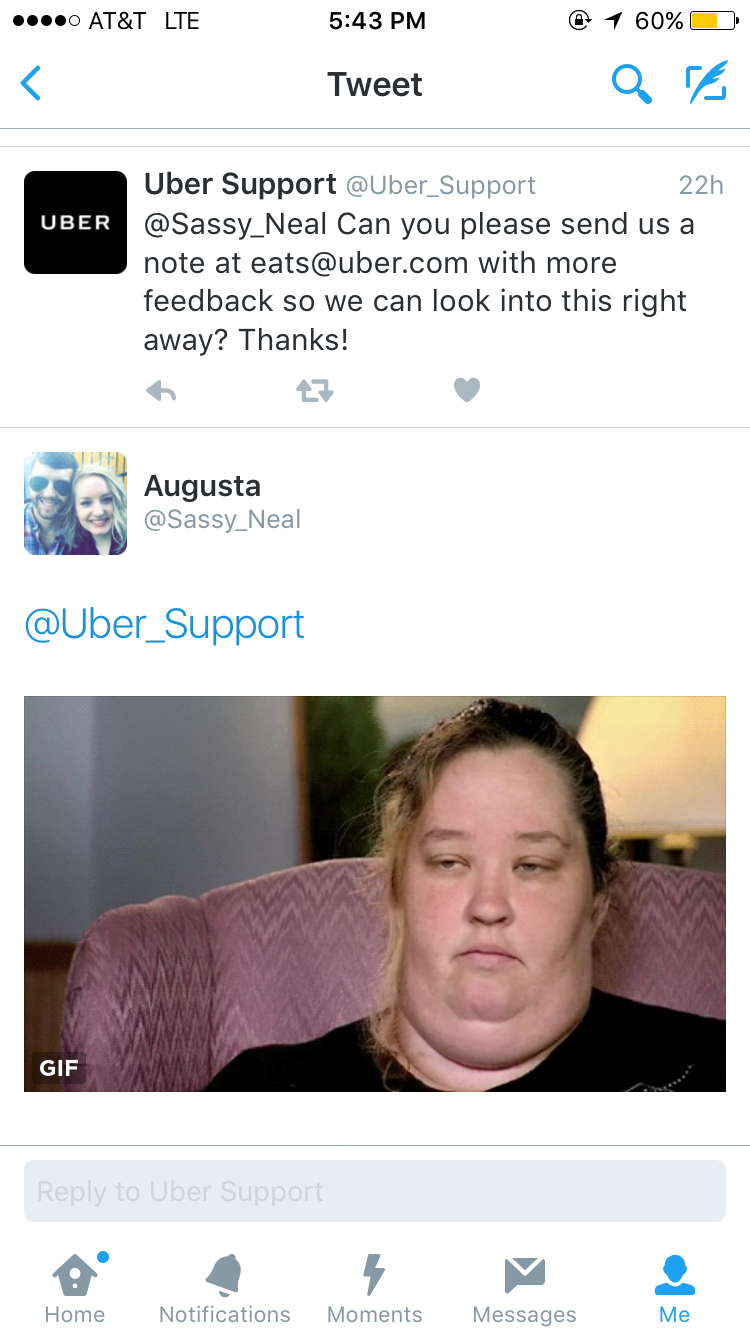Screen dimensions: 750x1334
Task: Go to the Home tab
Action: point(75,1289)
